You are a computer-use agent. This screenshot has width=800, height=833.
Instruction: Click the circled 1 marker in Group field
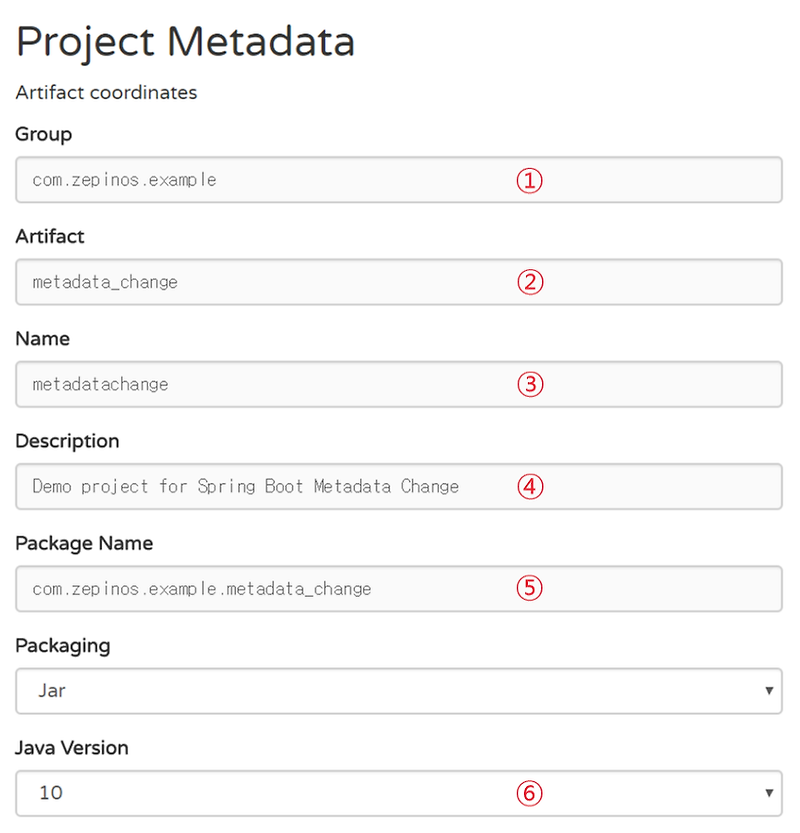529,180
